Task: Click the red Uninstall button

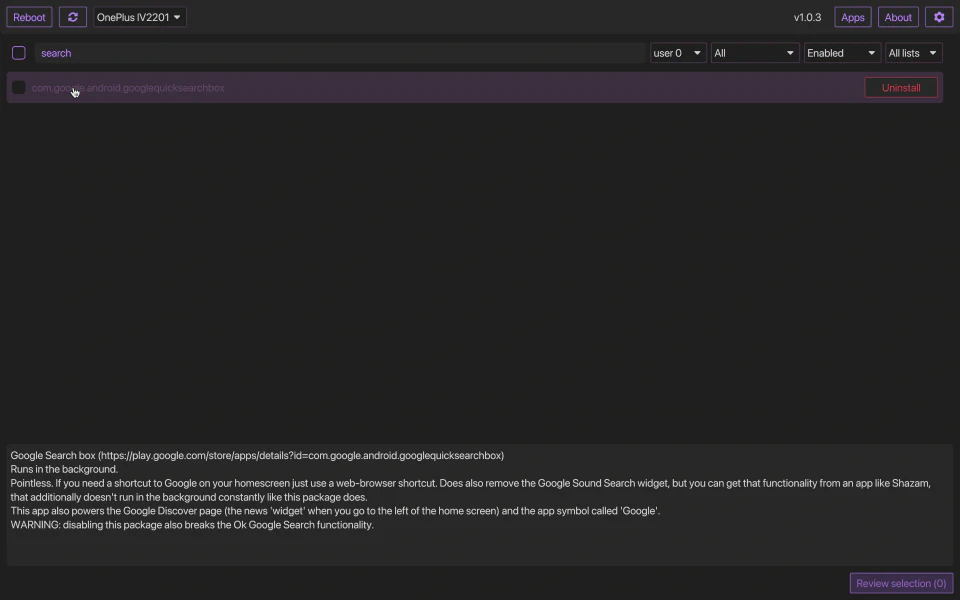Action: click(x=900, y=88)
